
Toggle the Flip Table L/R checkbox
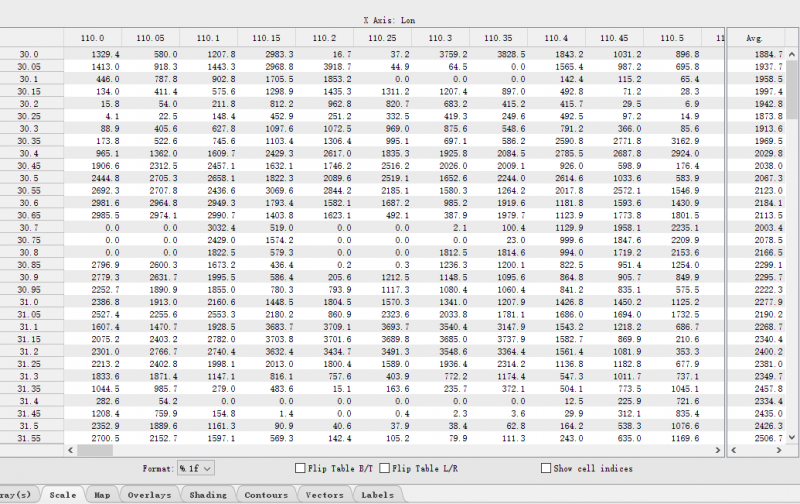387,467
